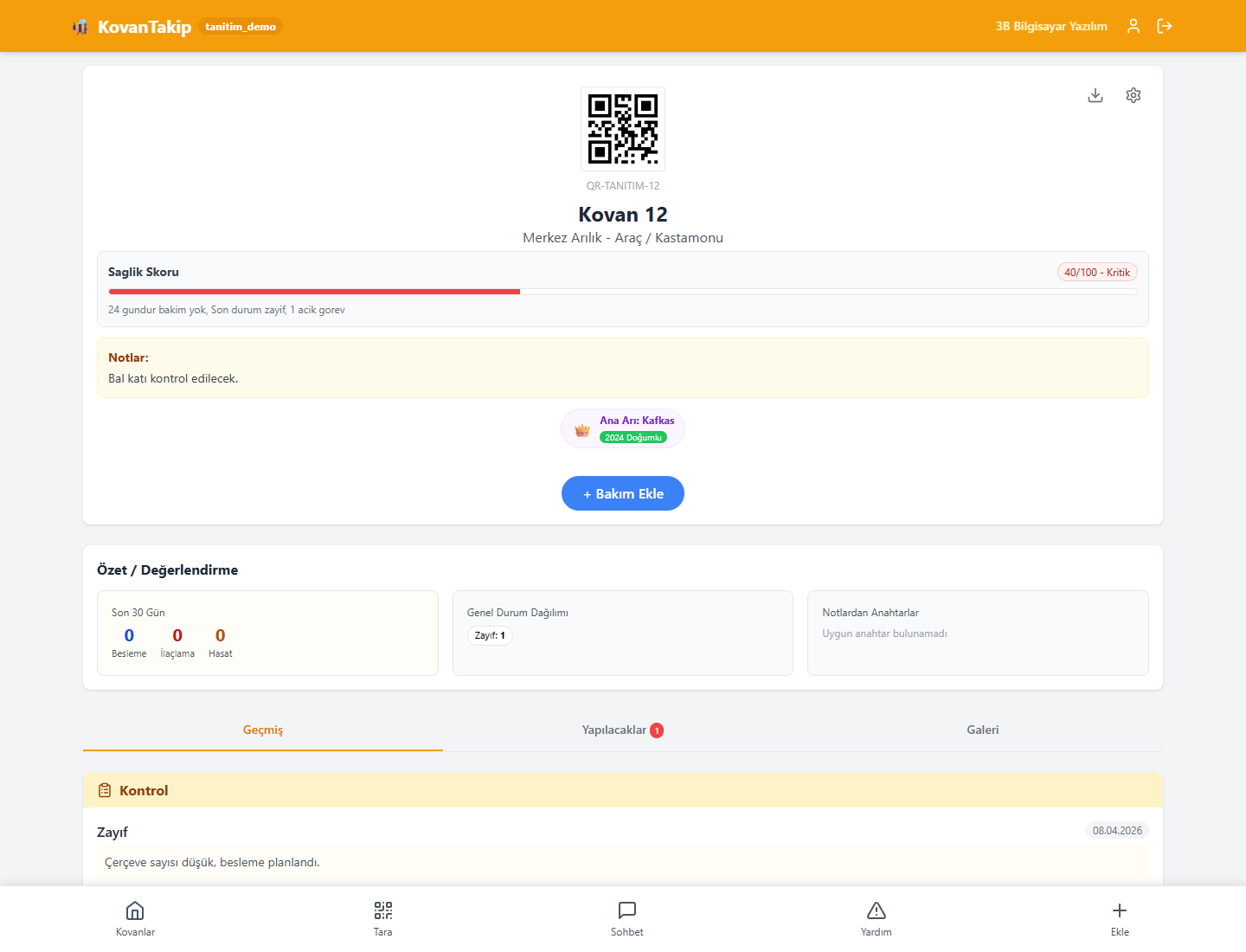Click the QR-TANITIM-12 code text
This screenshot has width=1246, height=952.
623,186
